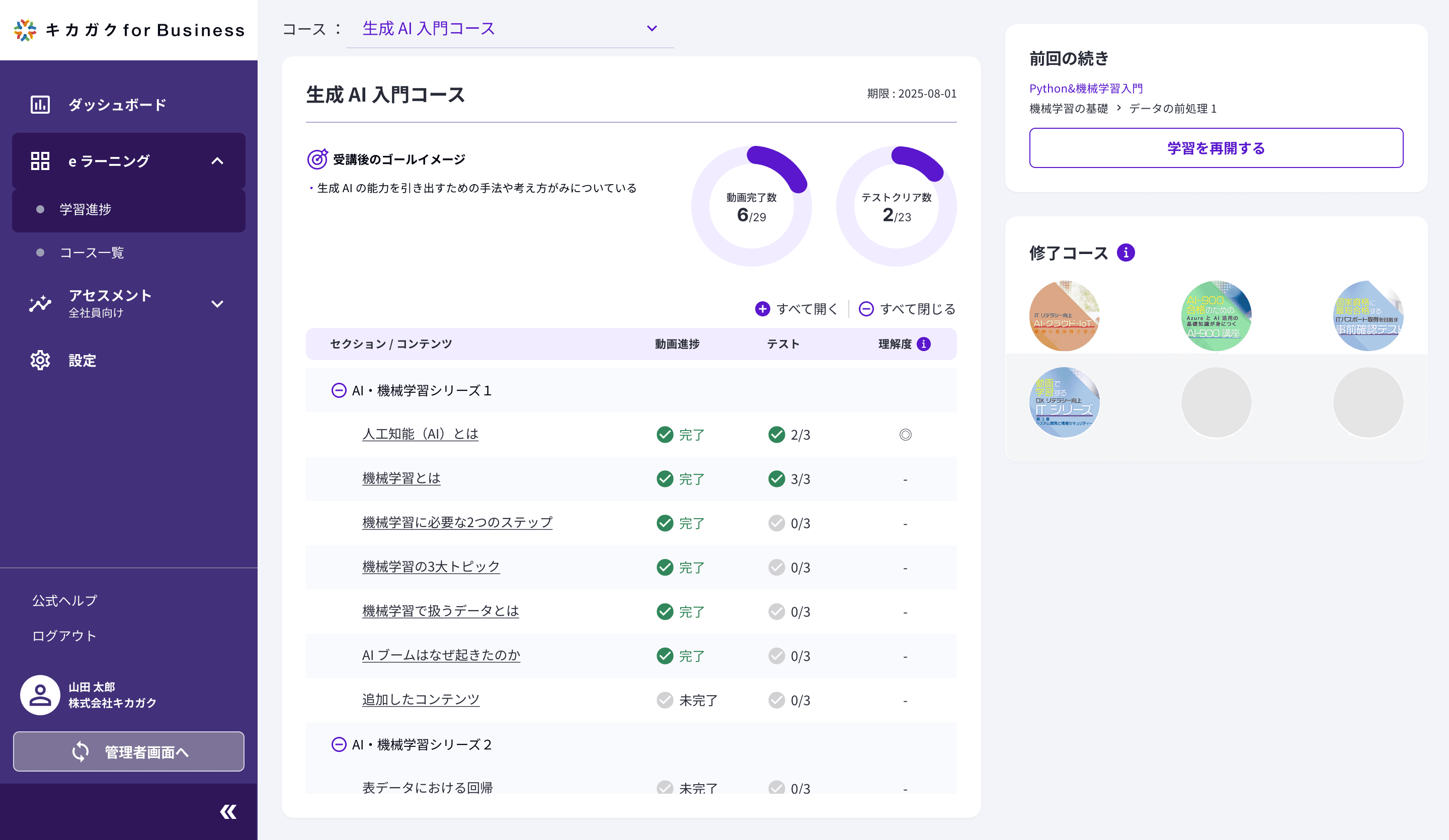Collapse the sidebar with double-chevron icon
The width and height of the screenshot is (1449, 840).
228,811
